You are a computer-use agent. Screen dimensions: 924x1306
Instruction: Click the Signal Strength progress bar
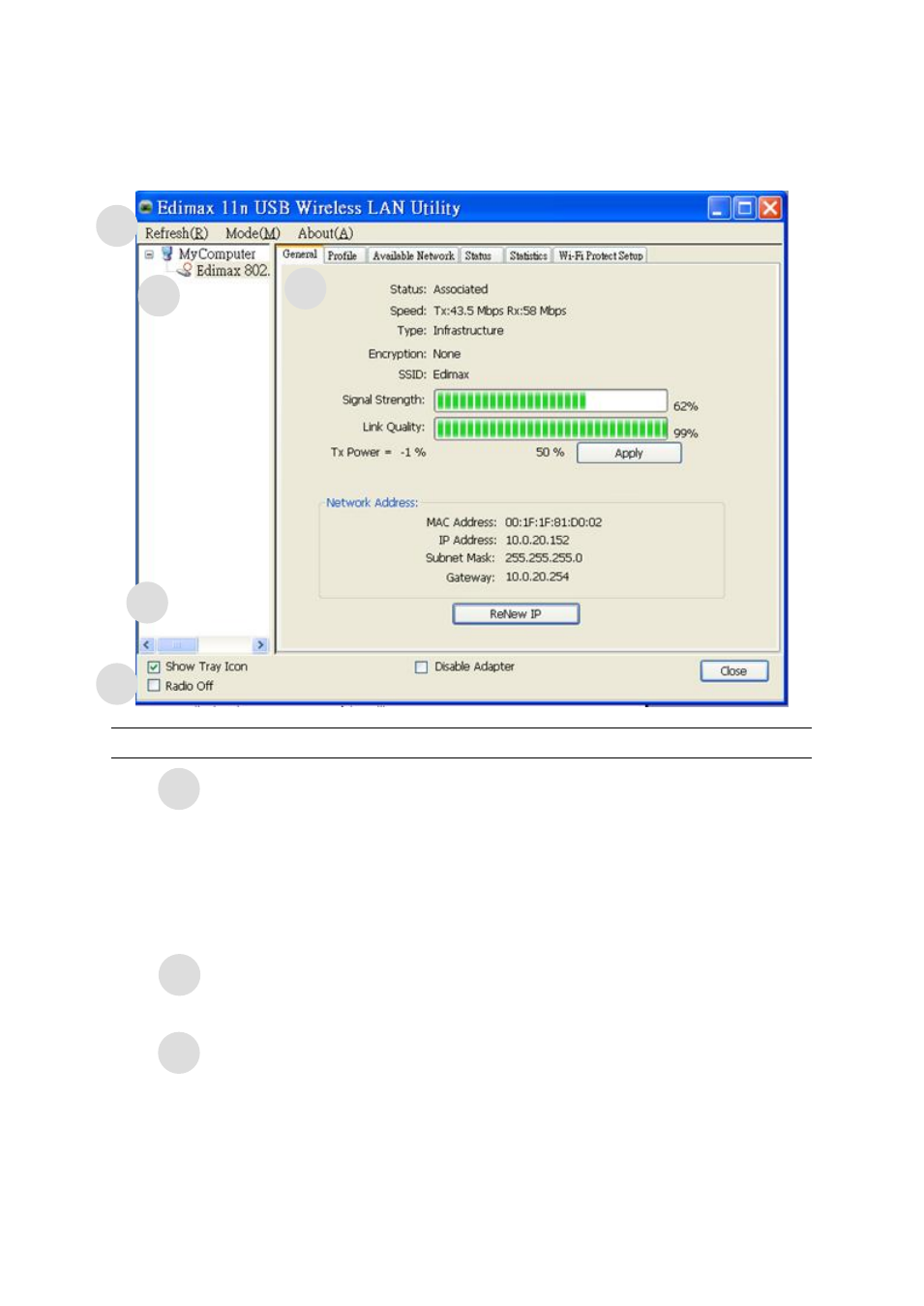(x=550, y=401)
